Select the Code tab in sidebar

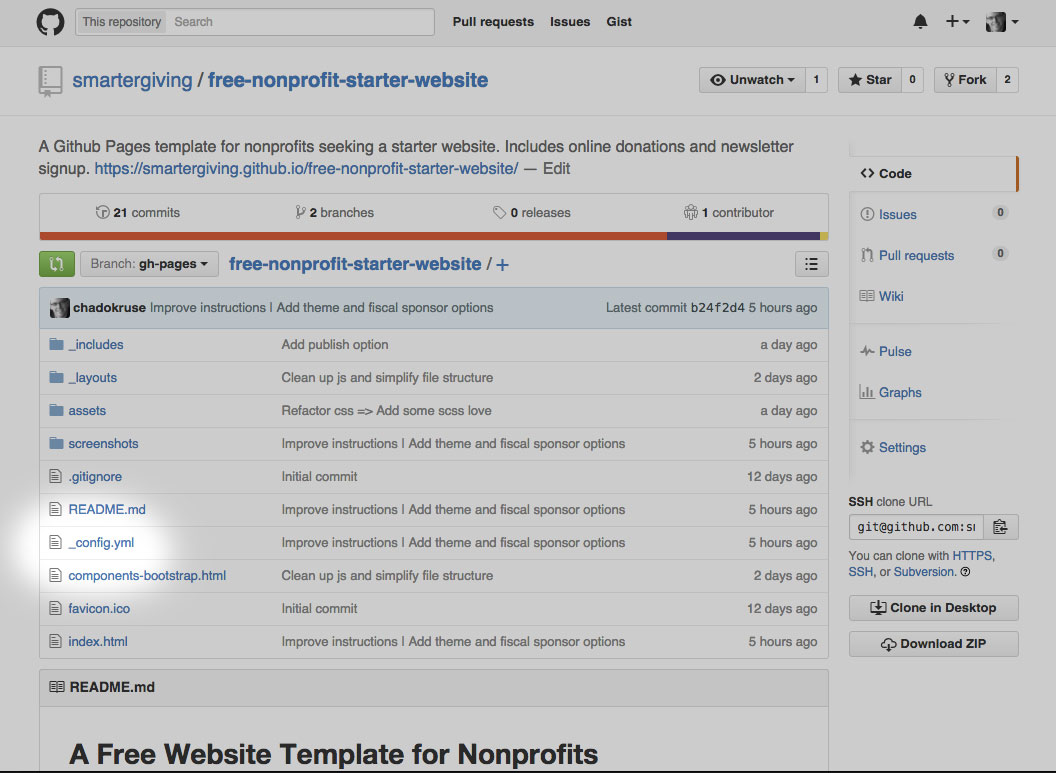point(933,174)
